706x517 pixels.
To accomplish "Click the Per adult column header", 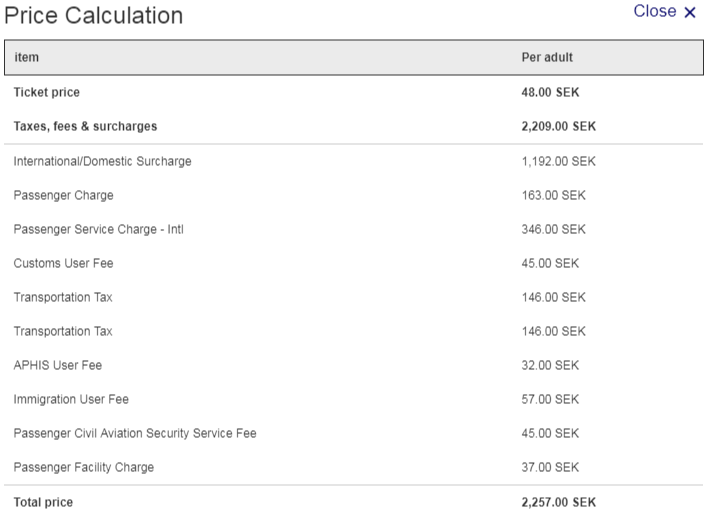I will coord(547,58).
